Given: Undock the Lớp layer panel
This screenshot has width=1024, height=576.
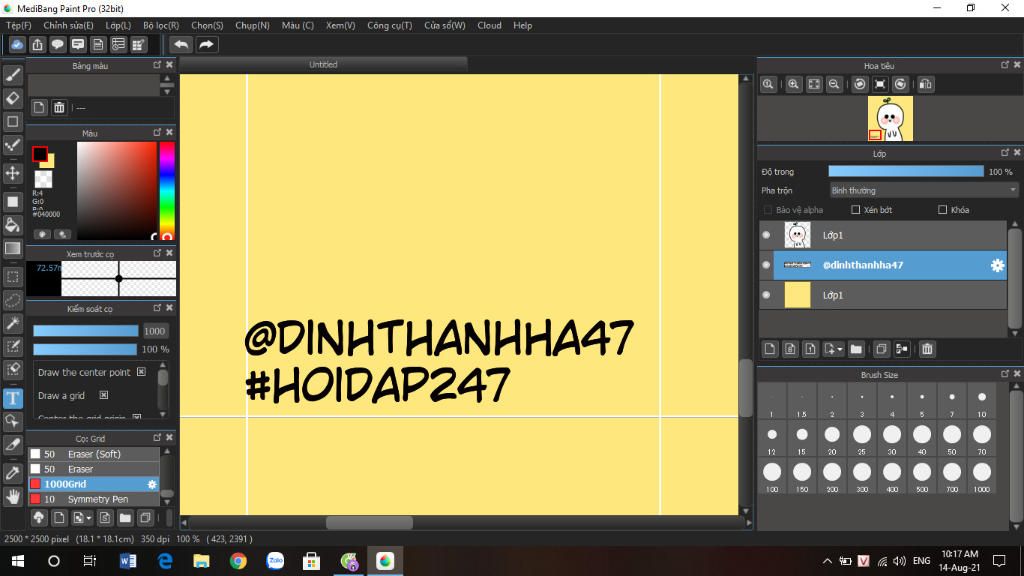Looking at the screenshot, I should pos(1004,153).
